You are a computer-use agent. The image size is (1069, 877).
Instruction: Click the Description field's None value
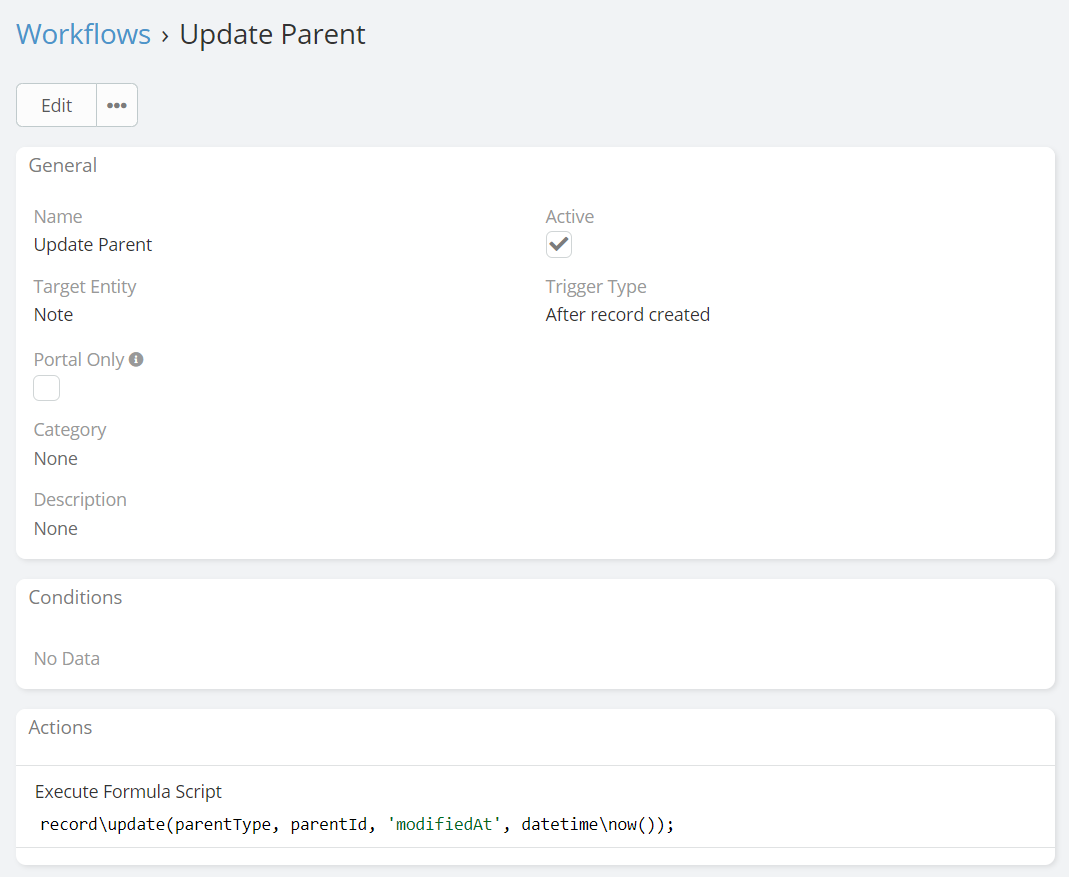coord(56,529)
